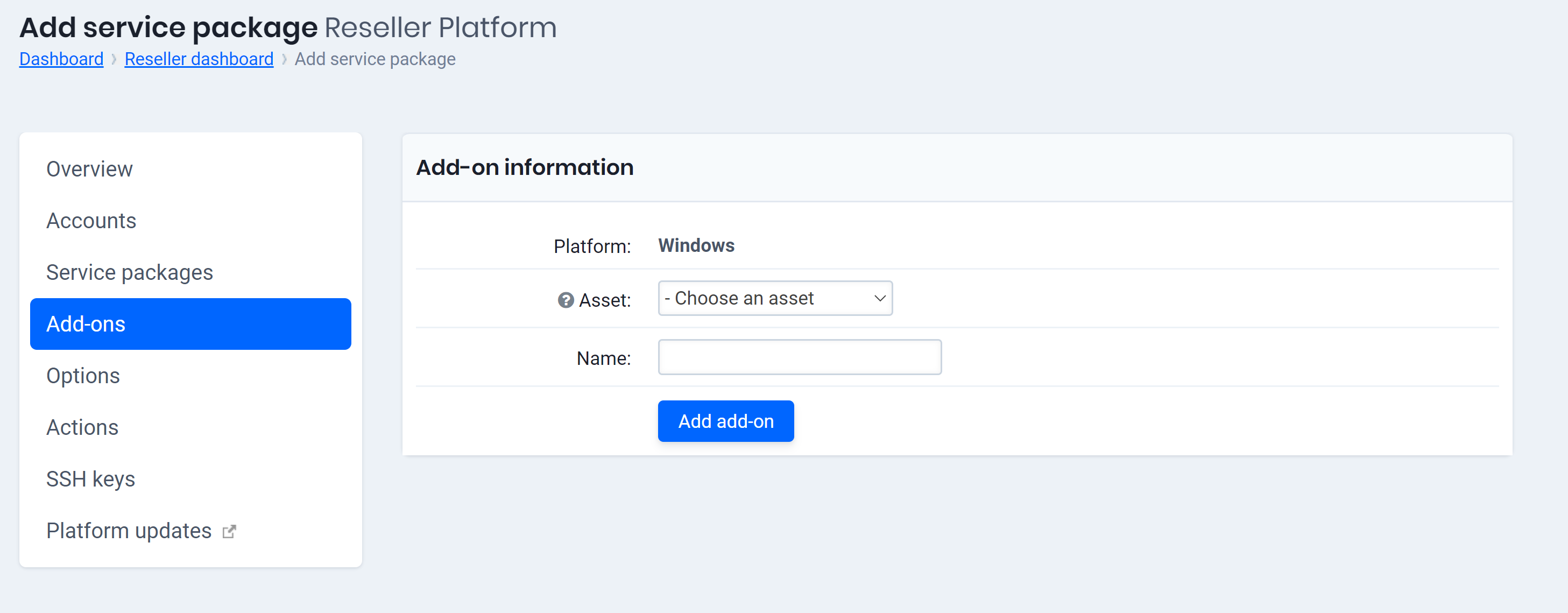1568x613 pixels.
Task: Click the Name input field
Action: 799,357
